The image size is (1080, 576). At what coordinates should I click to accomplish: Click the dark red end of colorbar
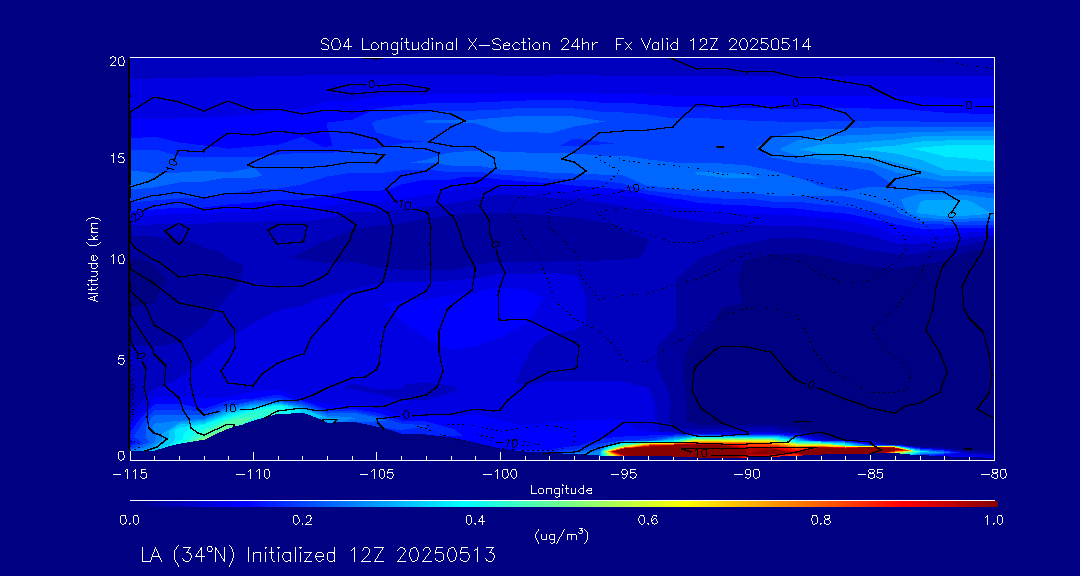tap(988, 502)
